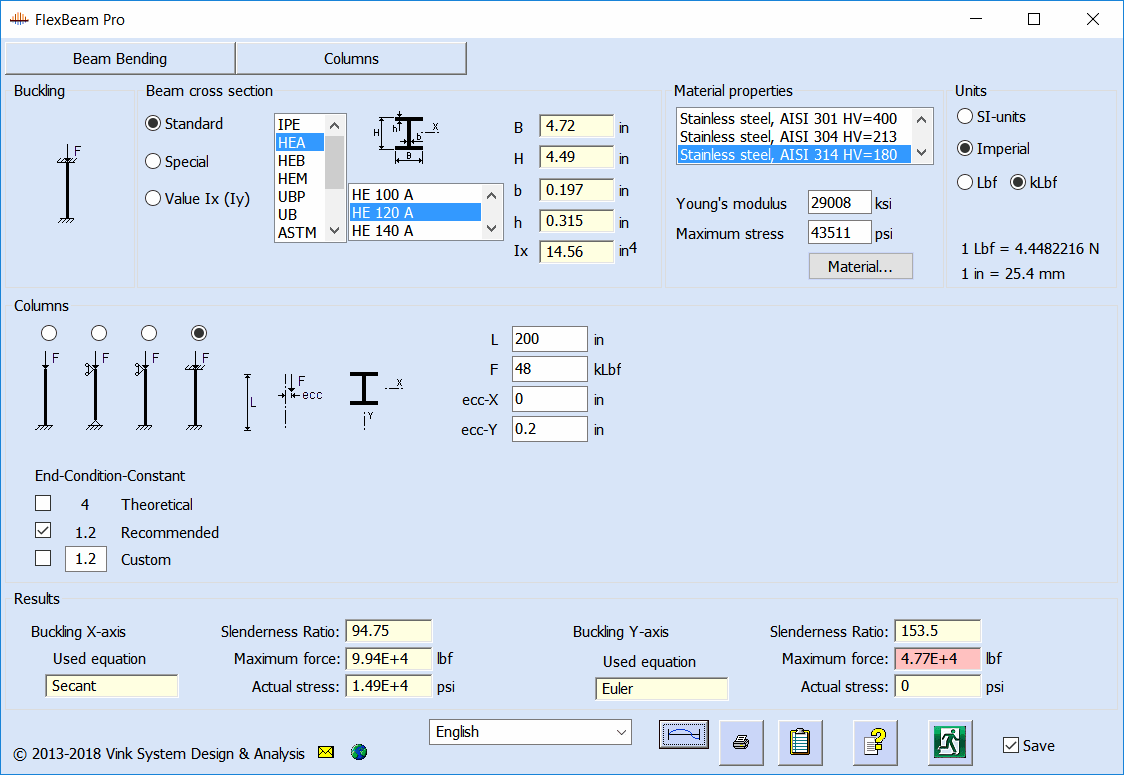Select the third column type radio button
The height and width of the screenshot is (775, 1124).
148,333
